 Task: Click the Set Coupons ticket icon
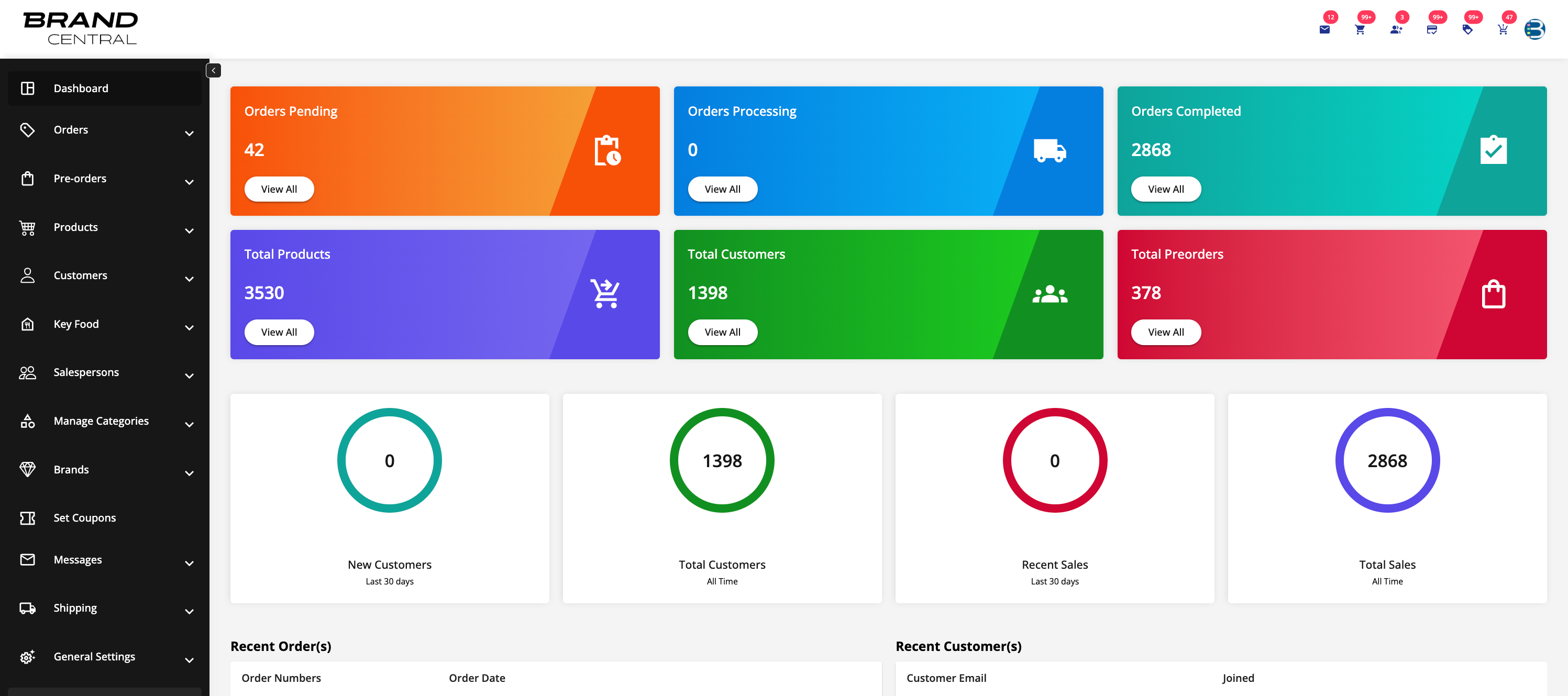[27, 518]
